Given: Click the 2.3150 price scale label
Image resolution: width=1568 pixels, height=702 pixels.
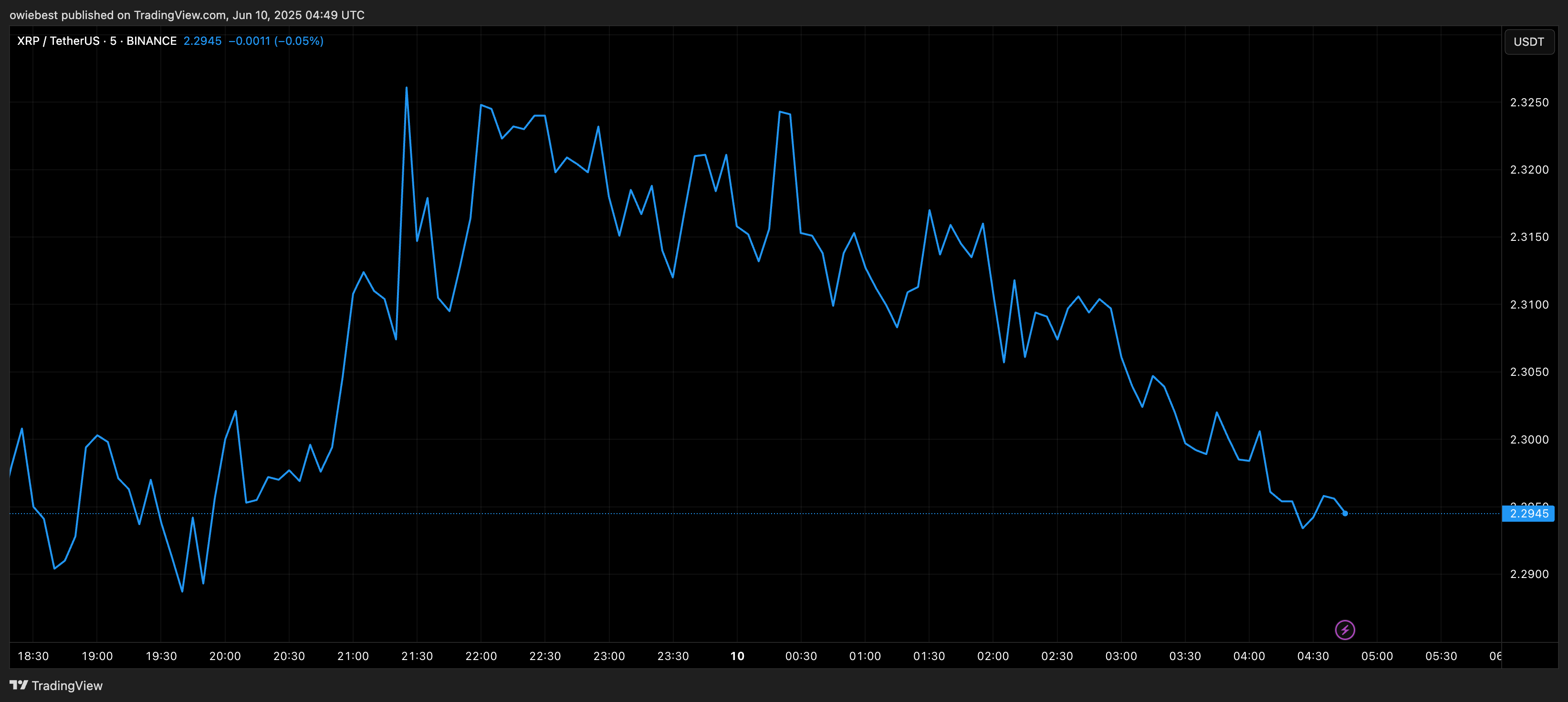Looking at the screenshot, I should (x=1529, y=237).
